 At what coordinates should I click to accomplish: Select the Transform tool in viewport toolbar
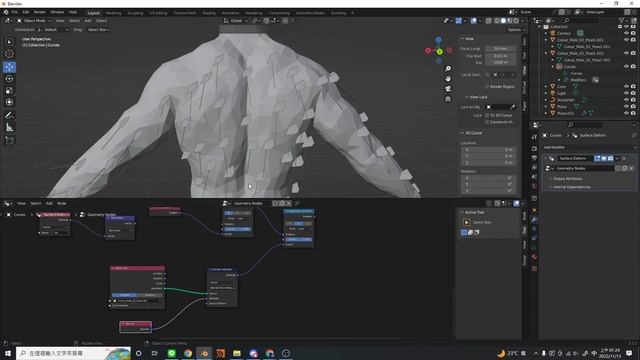click(x=9, y=102)
